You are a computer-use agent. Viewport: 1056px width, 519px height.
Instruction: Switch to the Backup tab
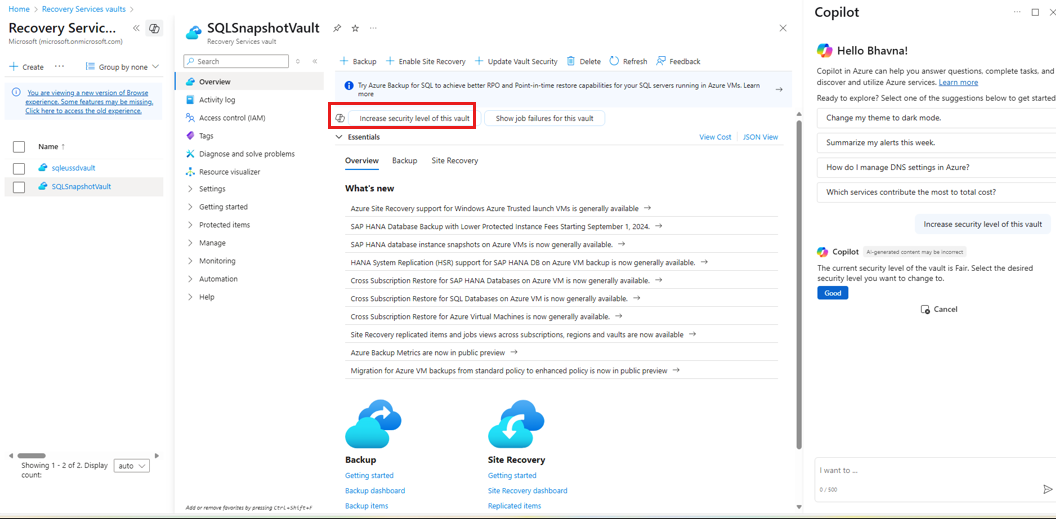(404, 161)
